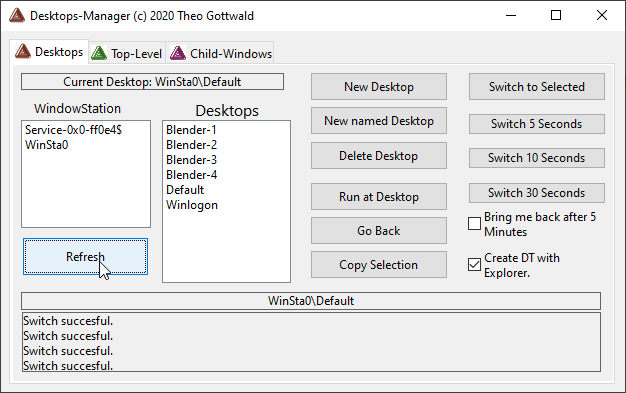The width and height of the screenshot is (626, 393).
Task: Click Switch 5 Seconds button
Action: (x=537, y=124)
